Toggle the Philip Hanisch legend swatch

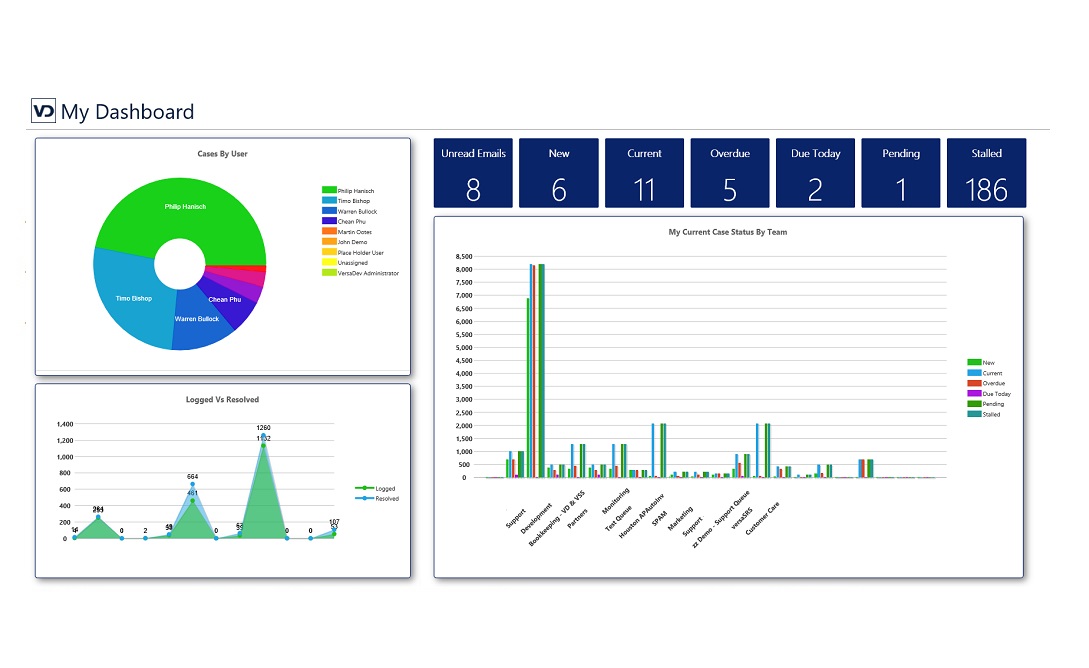pos(328,190)
